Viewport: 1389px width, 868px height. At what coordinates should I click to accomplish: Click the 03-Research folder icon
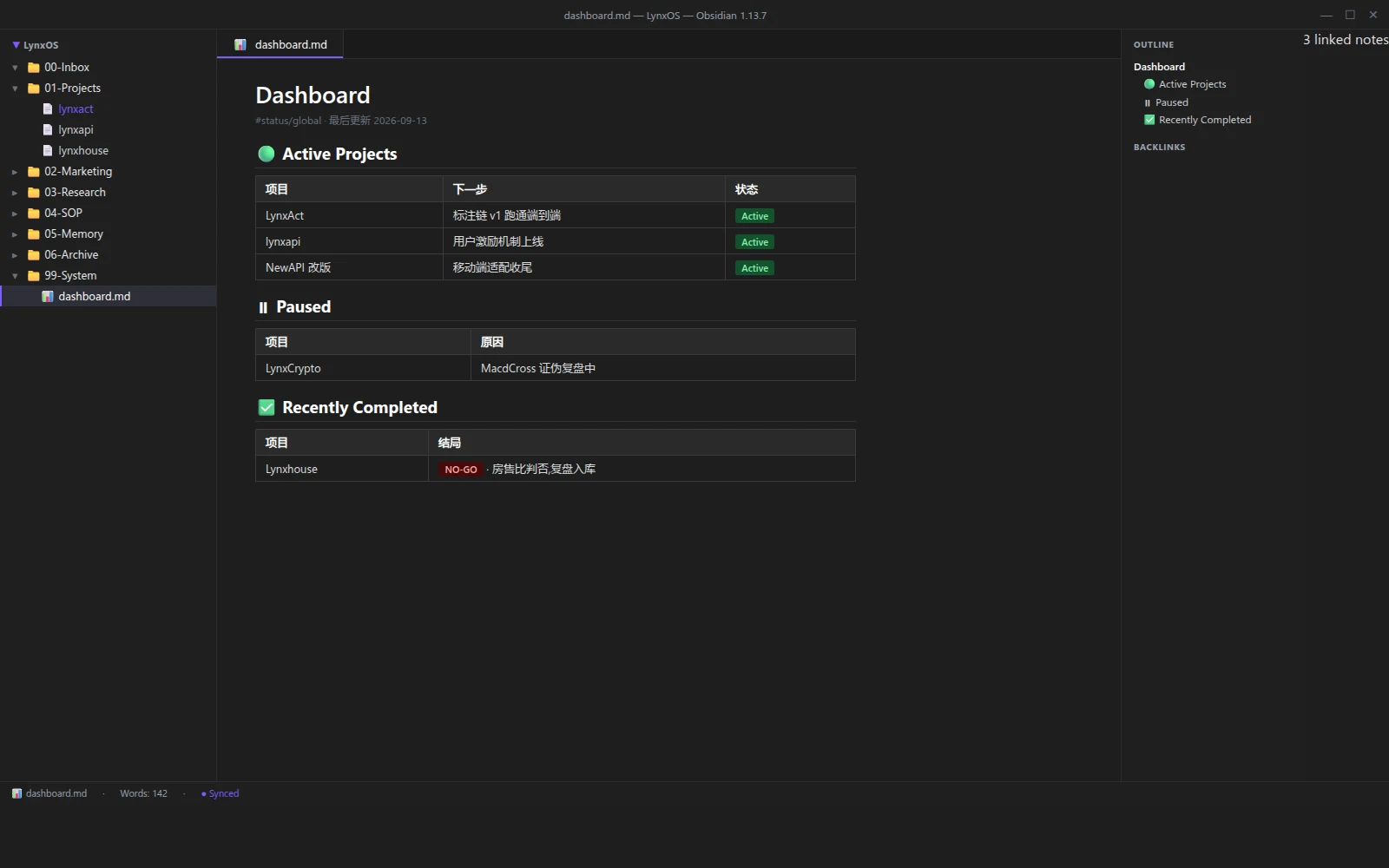pyautogui.click(x=34, y=193)
